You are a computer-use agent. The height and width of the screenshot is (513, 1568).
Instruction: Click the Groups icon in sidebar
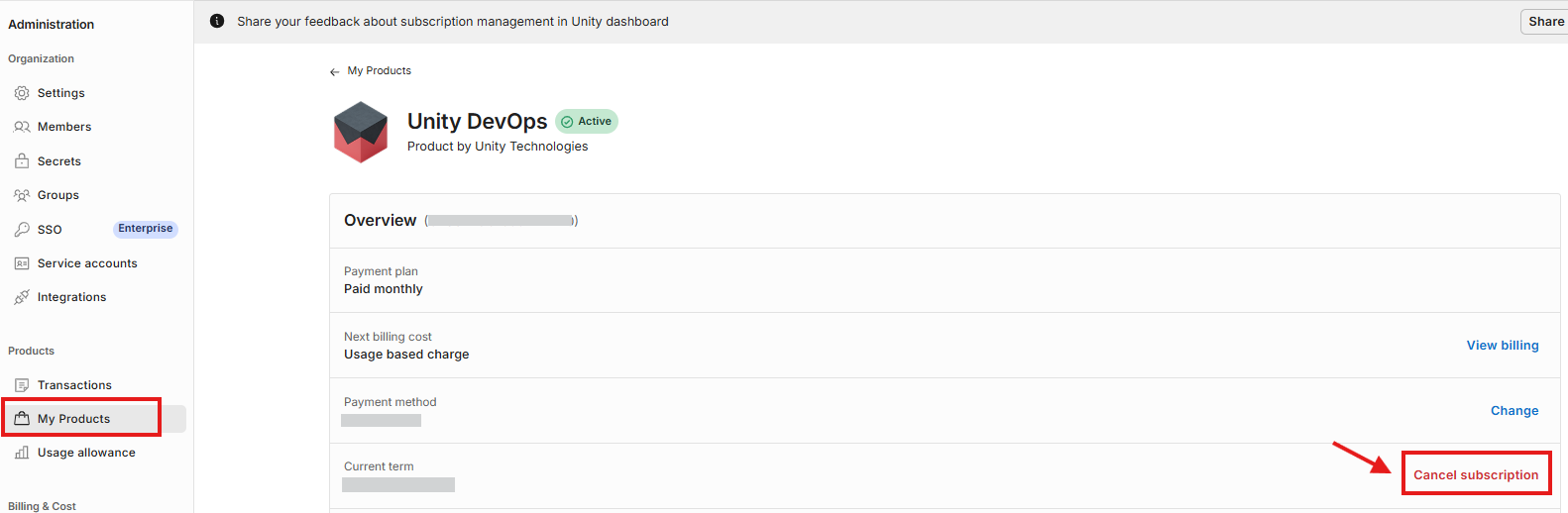pos(22,195)
